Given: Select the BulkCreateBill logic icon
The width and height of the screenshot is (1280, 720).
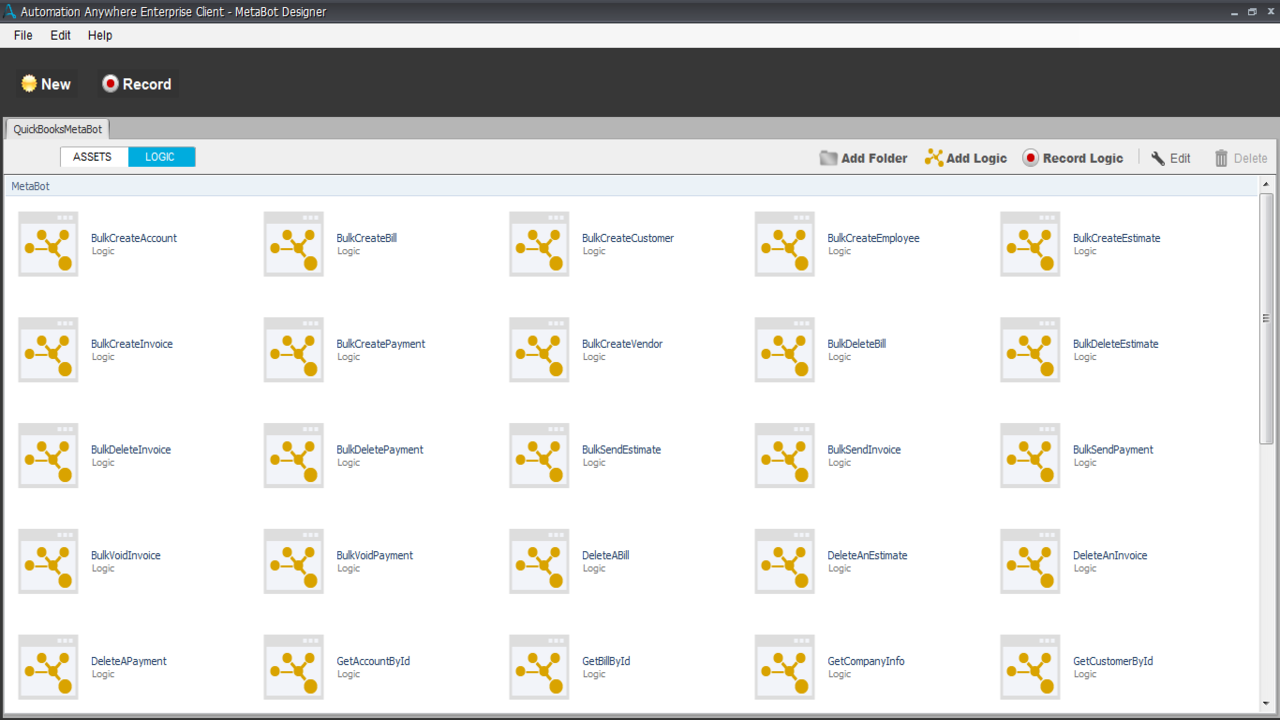Looking at the screenshot, I should (x=294, y=244).
